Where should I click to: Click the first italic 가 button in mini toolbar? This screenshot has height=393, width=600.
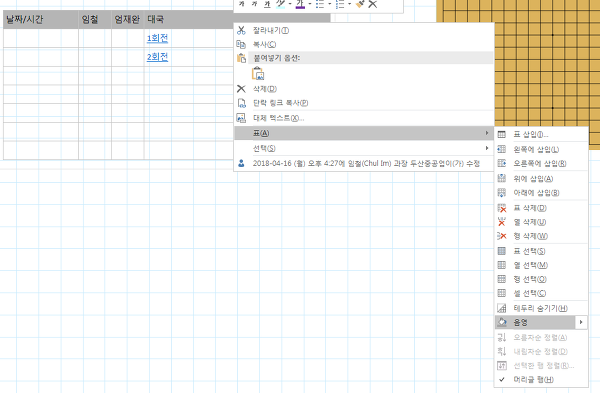click(241, 4)
